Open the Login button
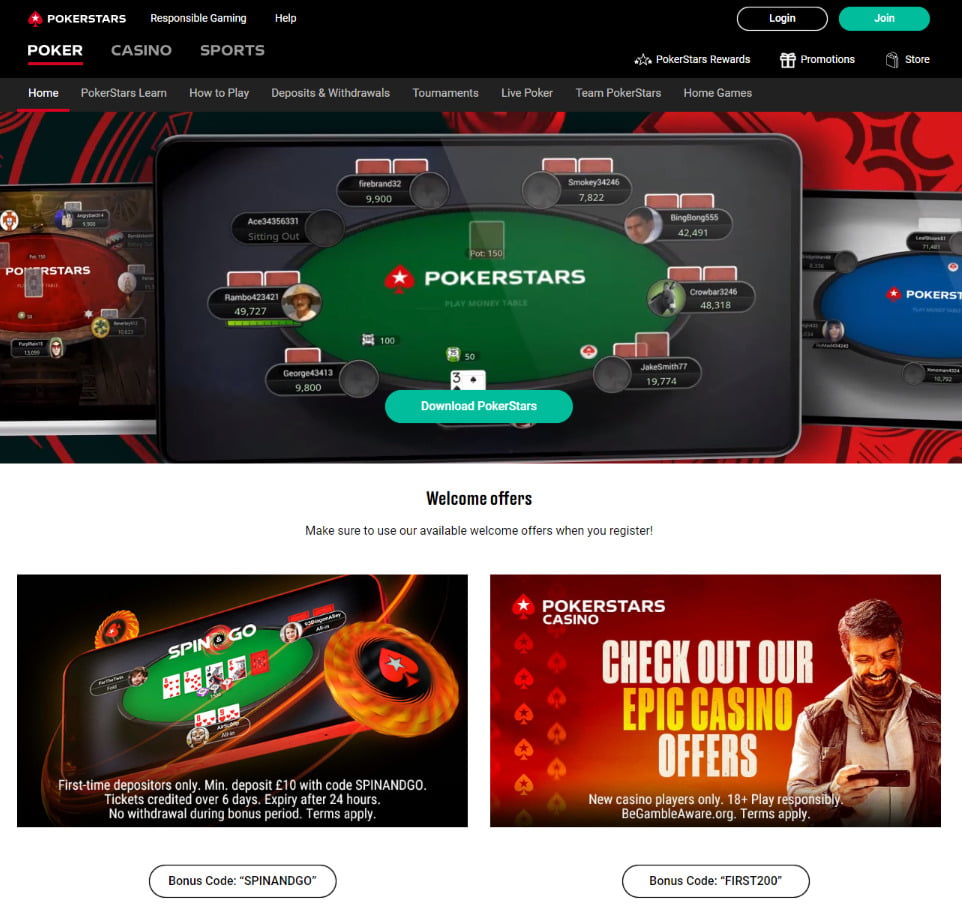 tap(782, 18)
